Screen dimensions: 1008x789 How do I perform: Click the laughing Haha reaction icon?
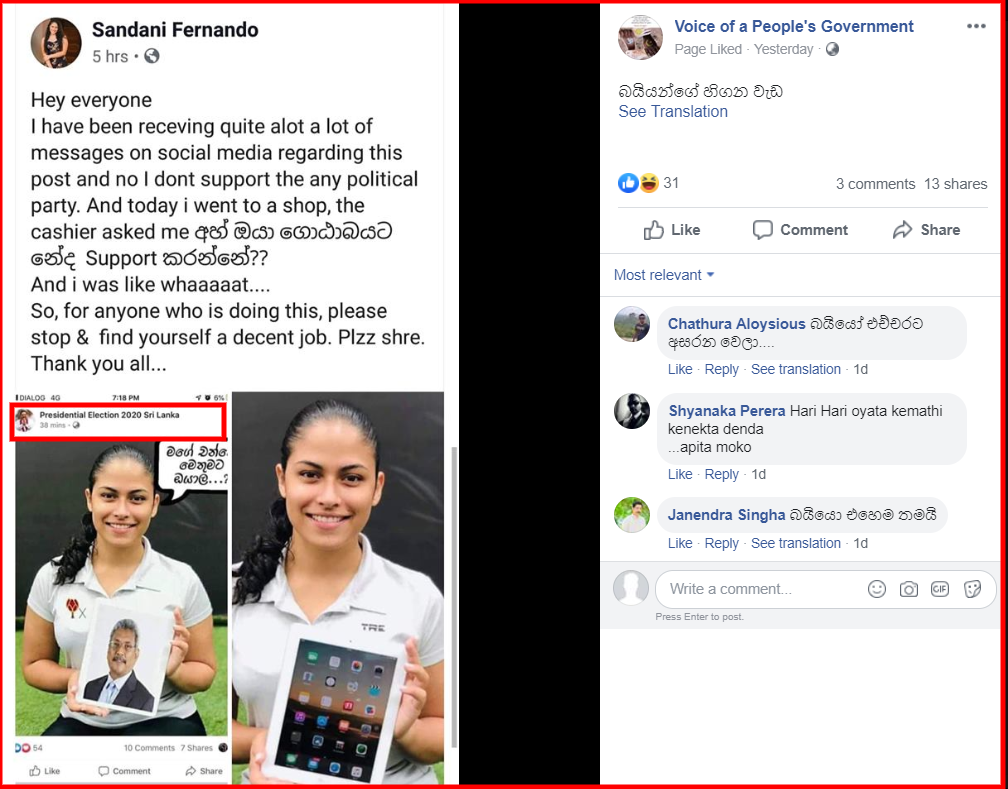point(649,183)
